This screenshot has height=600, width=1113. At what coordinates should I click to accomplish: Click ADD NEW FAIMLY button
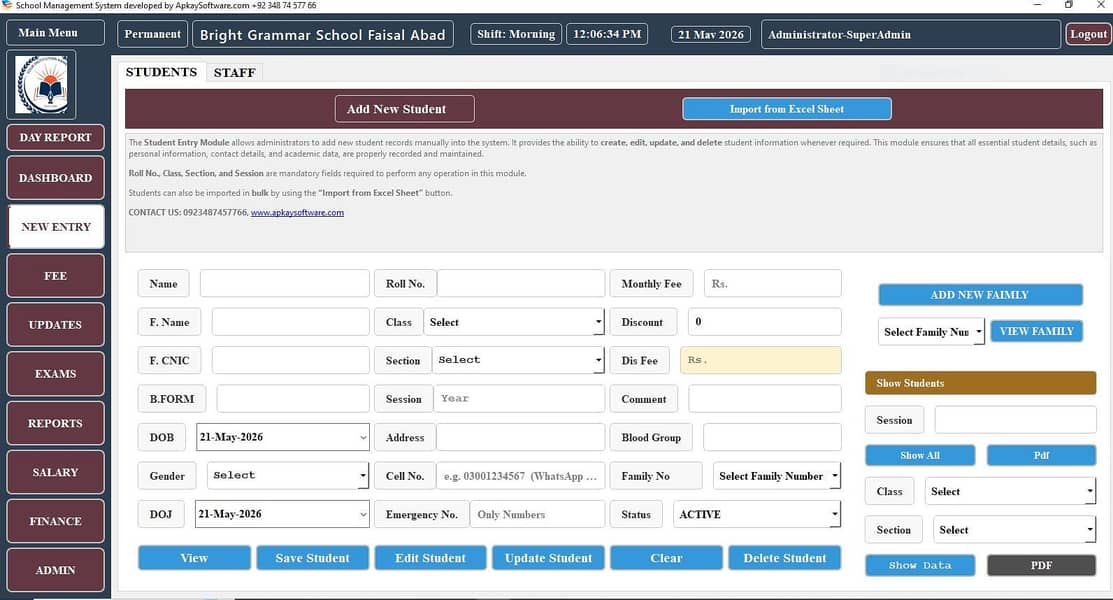coord(980,295)
